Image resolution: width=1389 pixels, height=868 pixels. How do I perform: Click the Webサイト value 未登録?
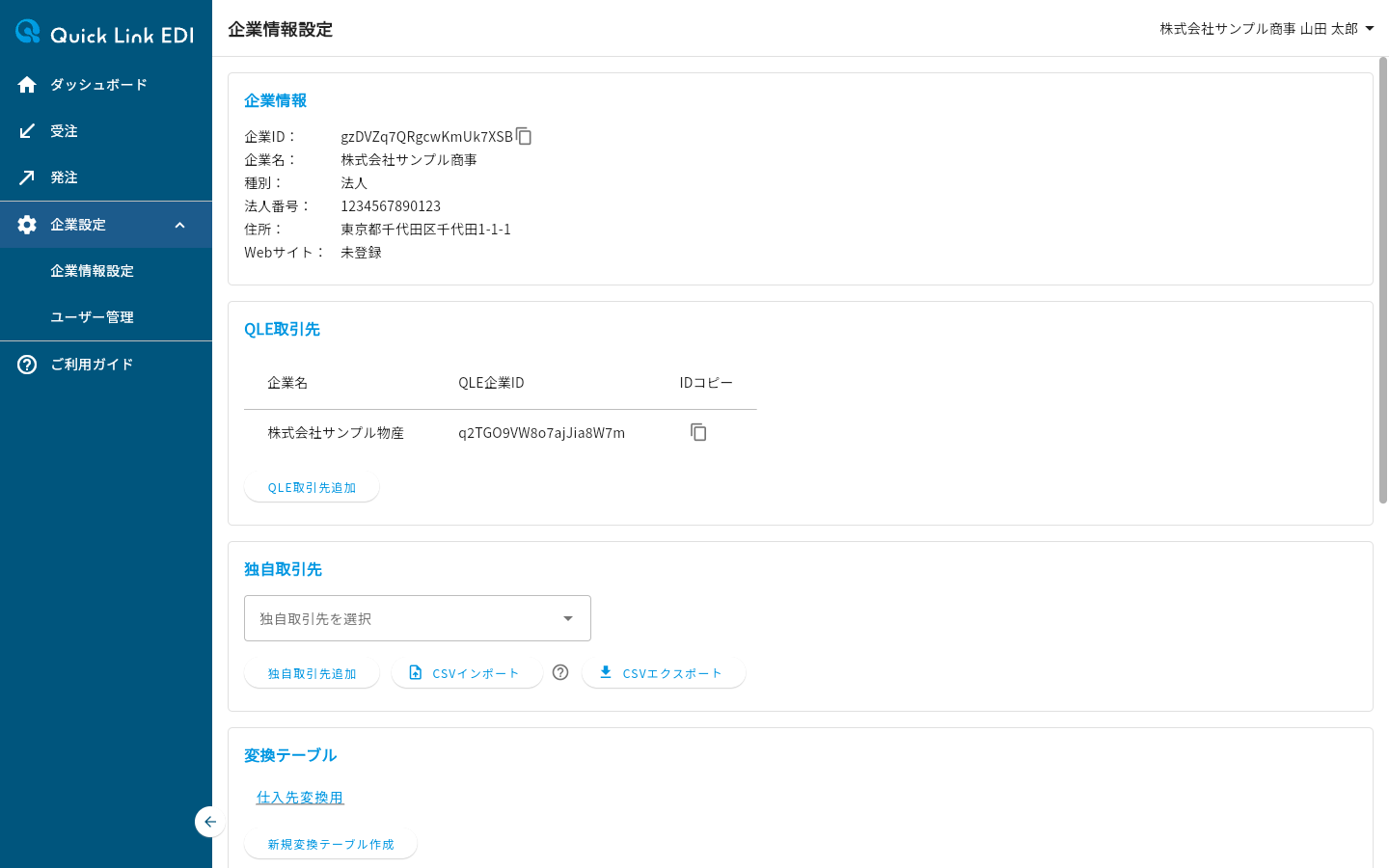click(x=361, y=253)
